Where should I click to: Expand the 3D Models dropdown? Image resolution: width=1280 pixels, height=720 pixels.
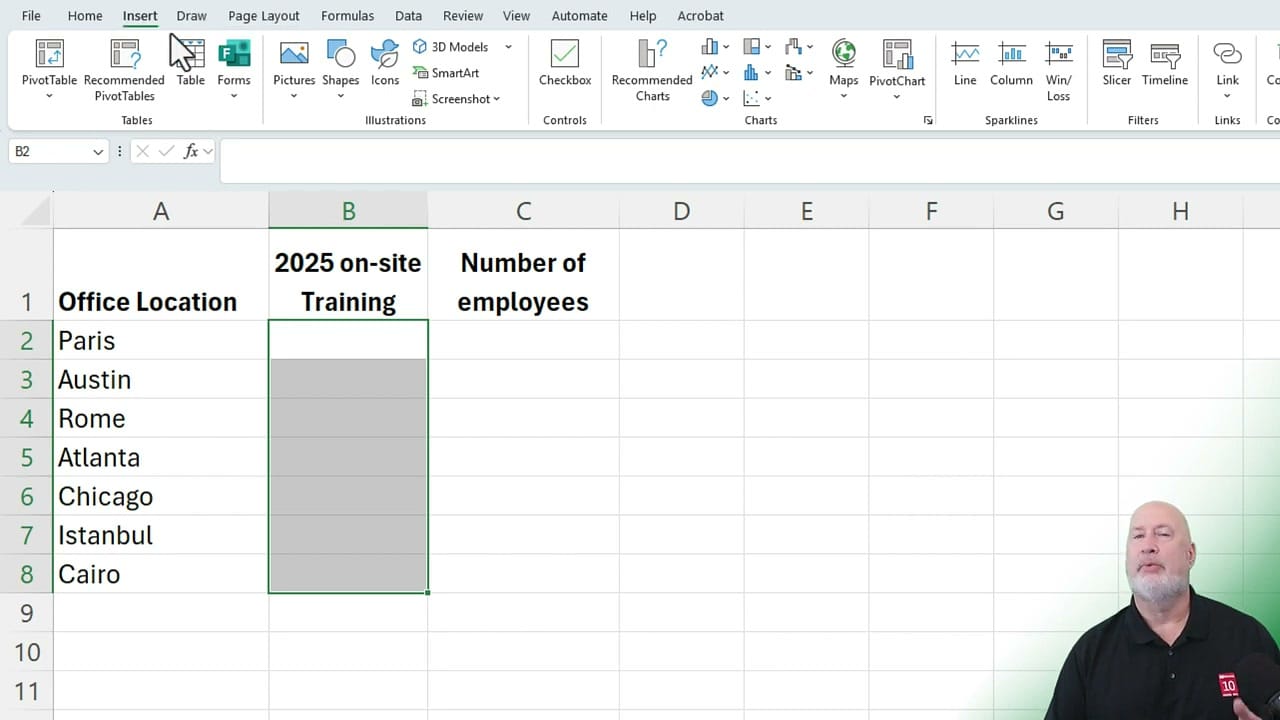coord(508,46)
